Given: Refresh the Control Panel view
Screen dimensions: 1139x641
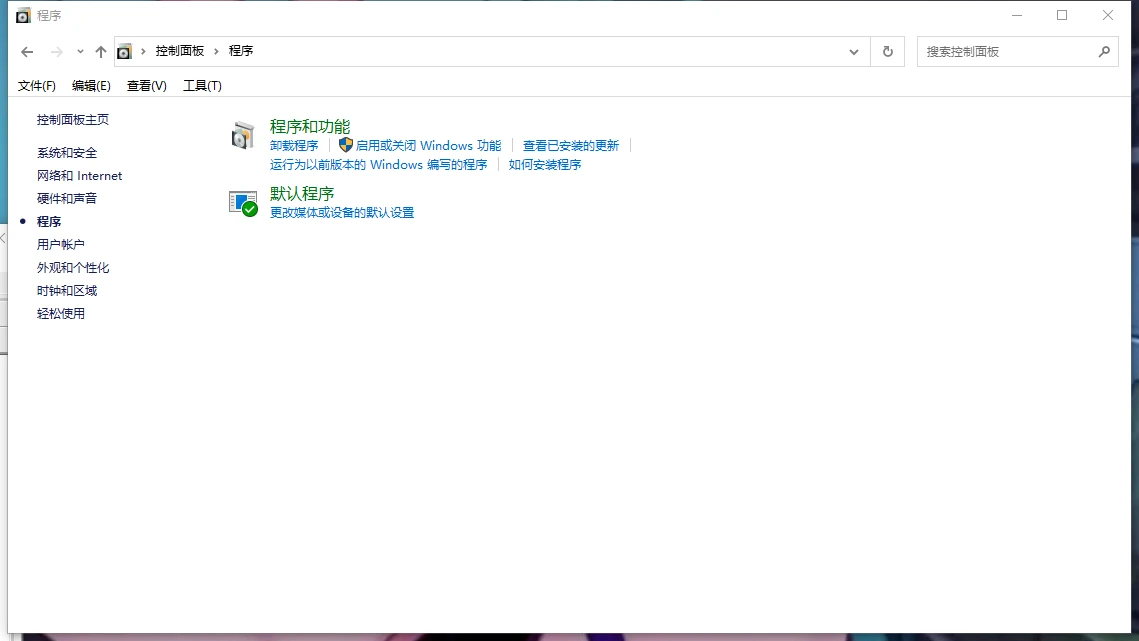Looking at the screenshot, I should point(888,52).
